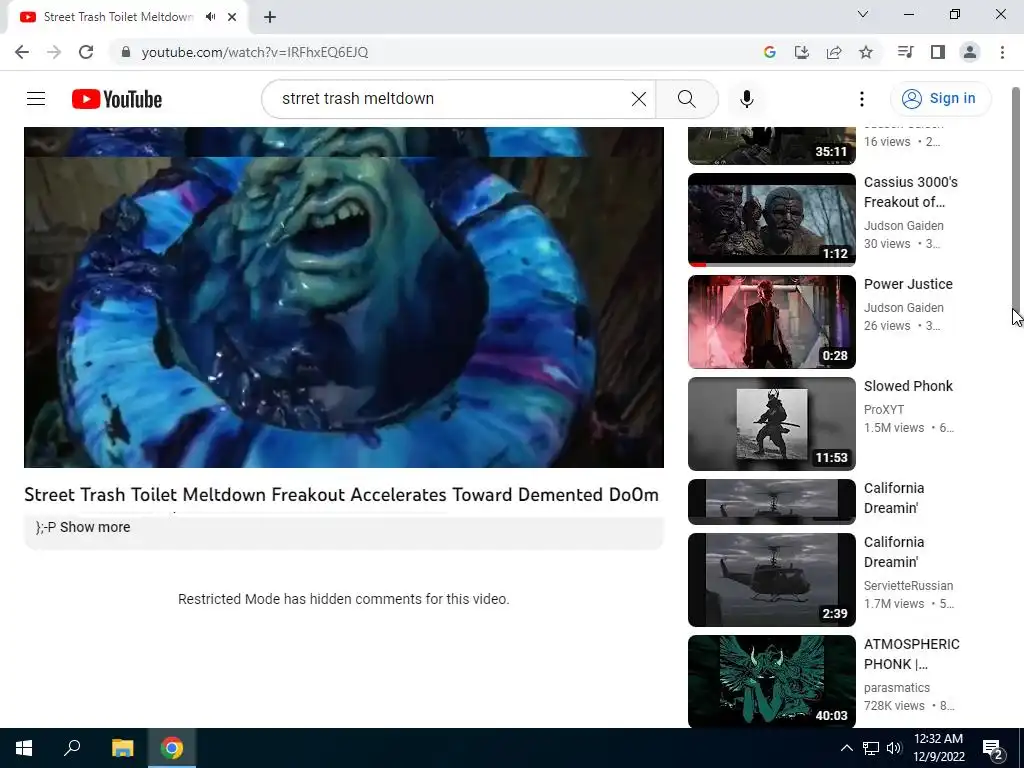The height and width of the screenshot is (768, 1024).
Task: Open ATMOSPHERIC PHONK title link
Action: click(912, 654)
